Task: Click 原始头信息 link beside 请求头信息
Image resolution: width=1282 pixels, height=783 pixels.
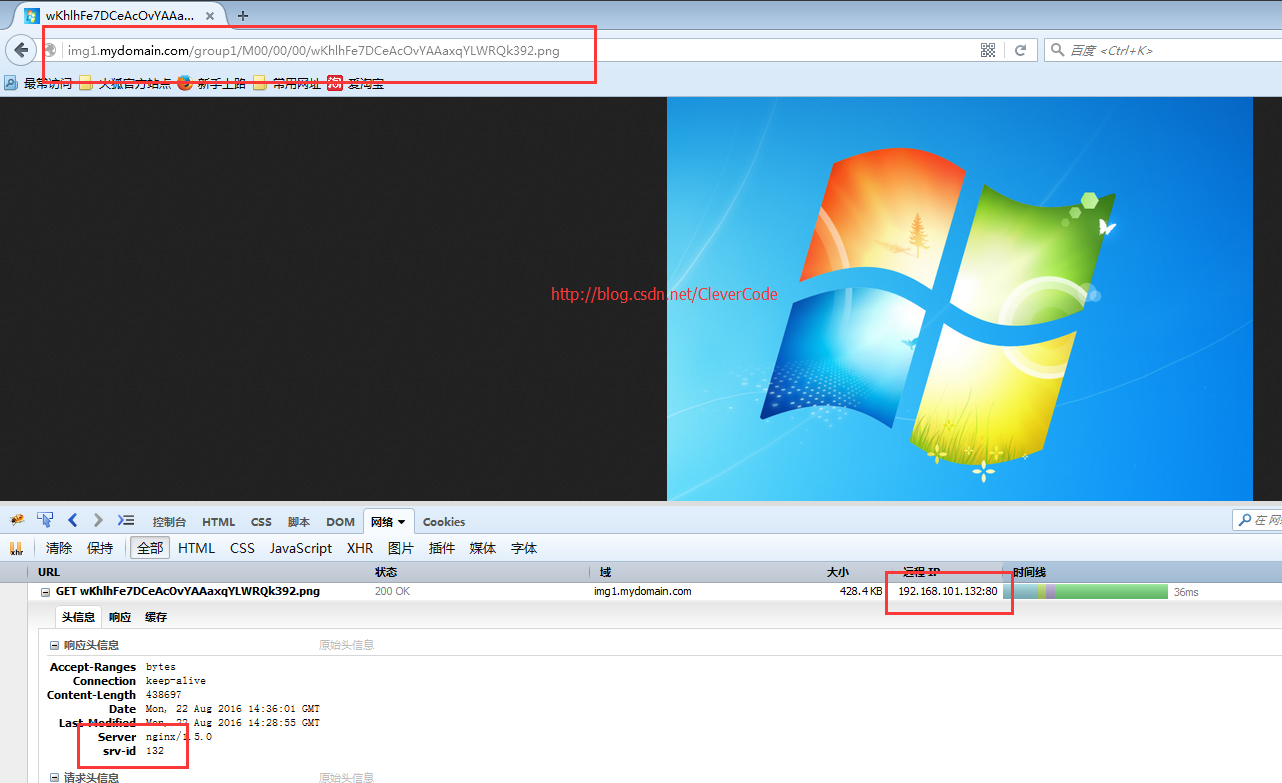Action: 346,777
